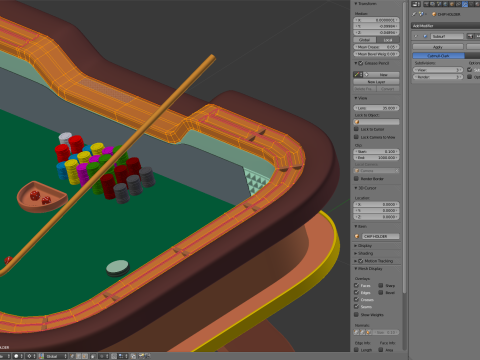Click the Subsurf modifier type icon
Viewport: 480px width, 360px height.
(425, 36)
